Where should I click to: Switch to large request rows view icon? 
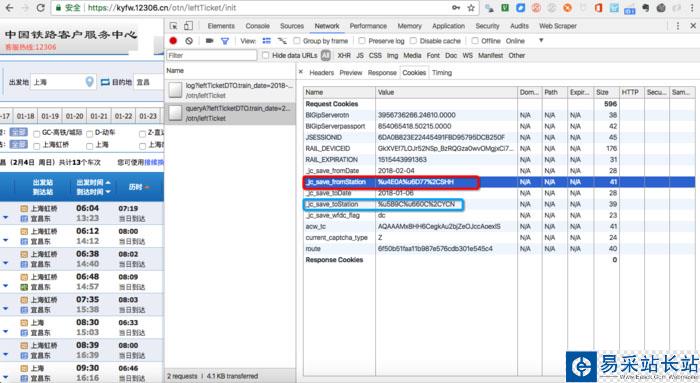[267, 41]
